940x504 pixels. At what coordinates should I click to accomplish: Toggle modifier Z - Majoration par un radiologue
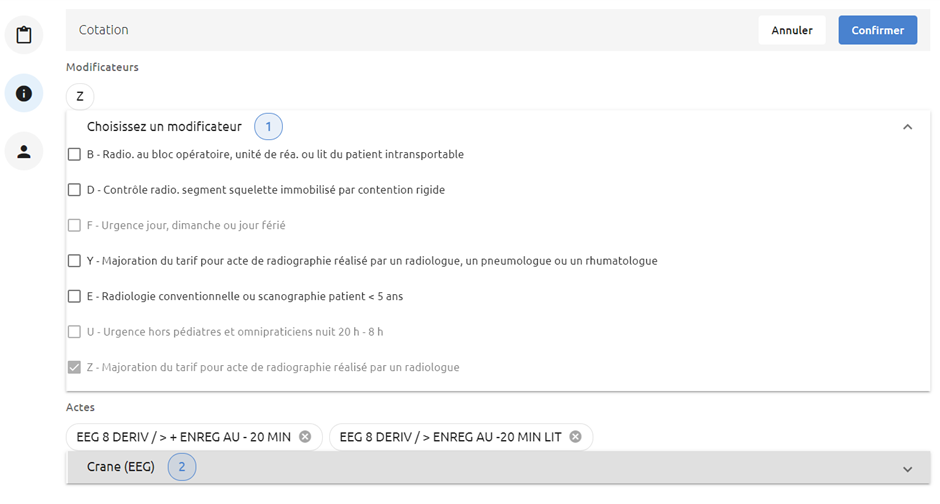tap(74, 367)
